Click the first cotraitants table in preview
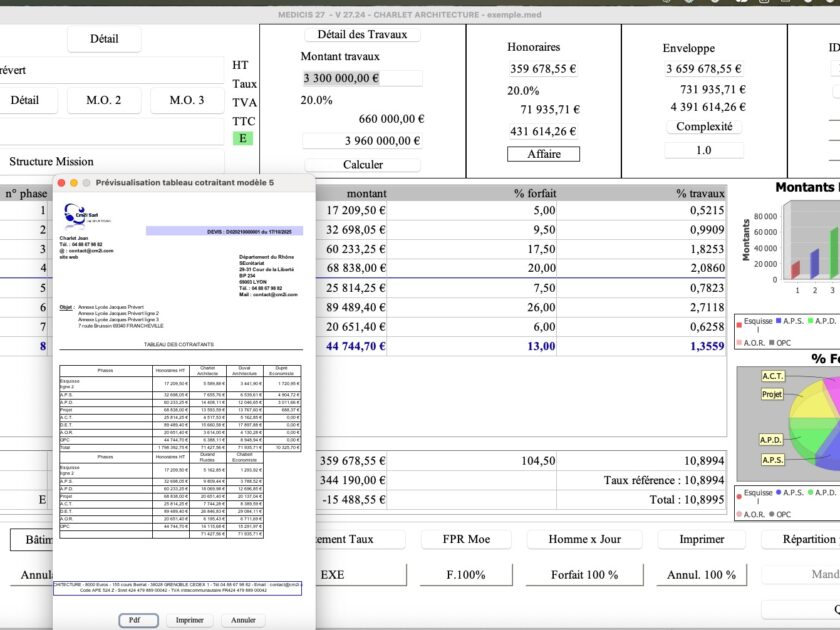The height and width of the screenshot is (630, 840). pos(181,408)
